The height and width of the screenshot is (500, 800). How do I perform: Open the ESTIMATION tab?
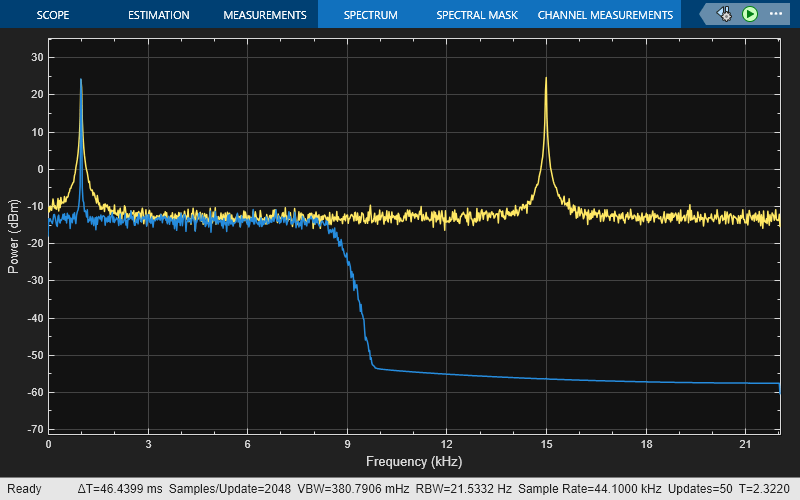(159, 15)
